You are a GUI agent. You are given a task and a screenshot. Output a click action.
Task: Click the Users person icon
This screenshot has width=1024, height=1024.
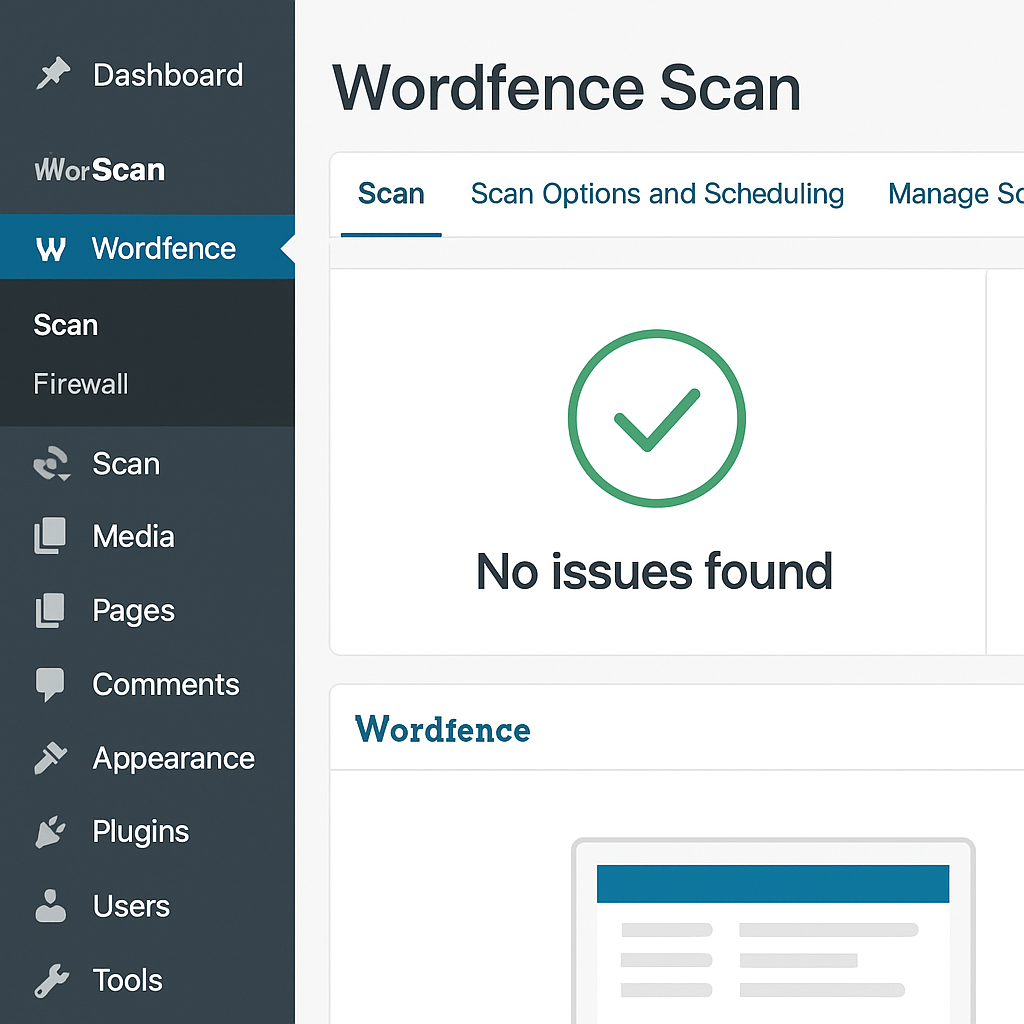coord(50,906)
